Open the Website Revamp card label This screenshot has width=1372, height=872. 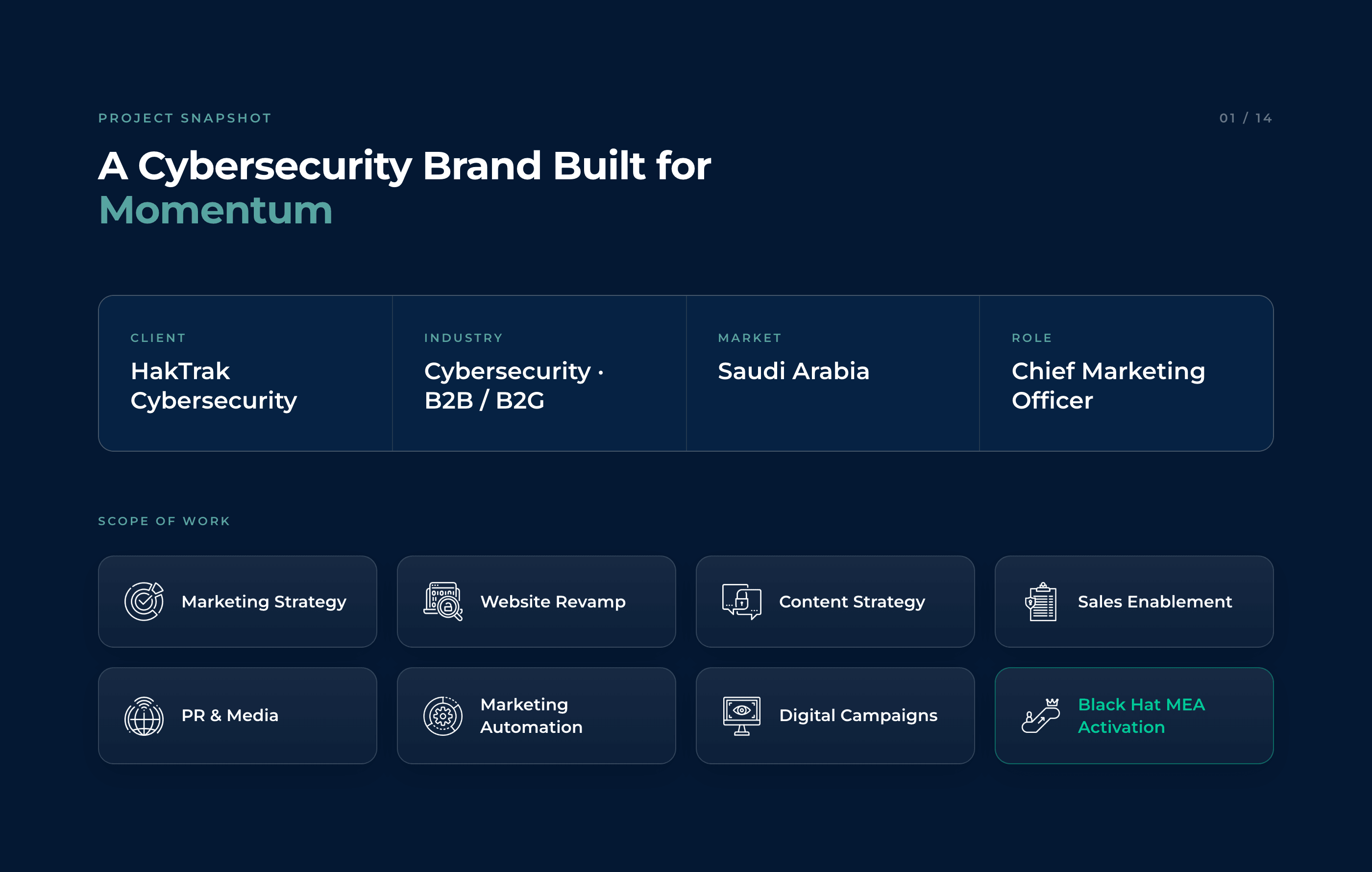click(553, 602)
